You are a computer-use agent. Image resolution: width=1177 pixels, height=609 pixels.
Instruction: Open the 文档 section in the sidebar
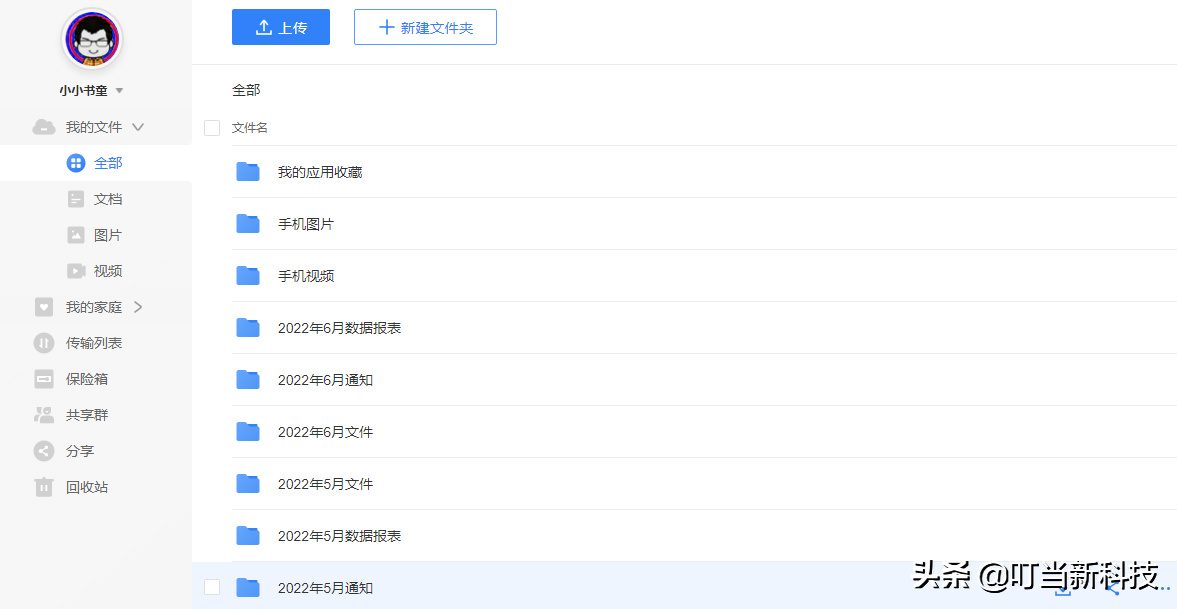109,198
